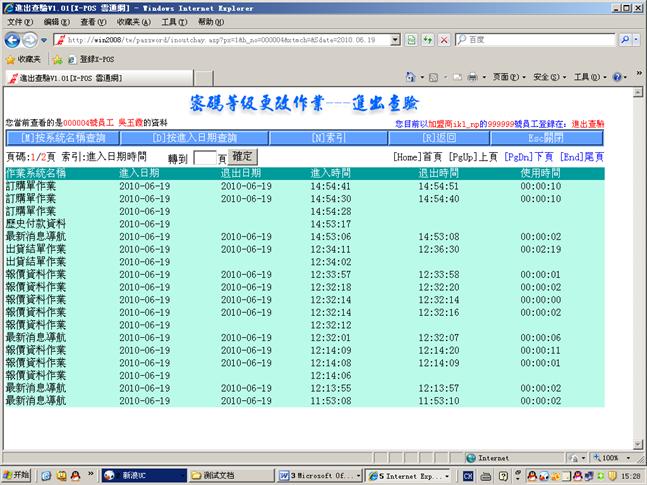Viewport: 647px width, 485px height.
Task: Click the 確定 confirm button
Action: coord(243,156)
